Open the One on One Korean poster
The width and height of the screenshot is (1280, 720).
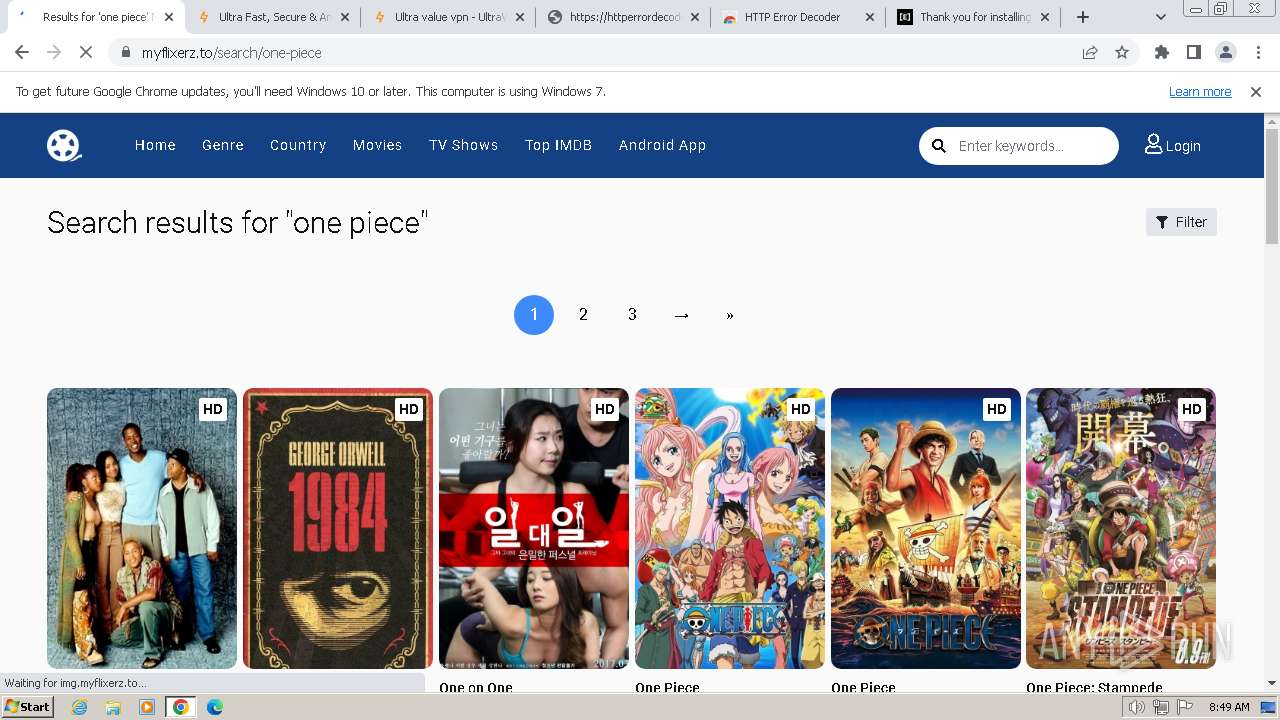[x=534, y=528]
